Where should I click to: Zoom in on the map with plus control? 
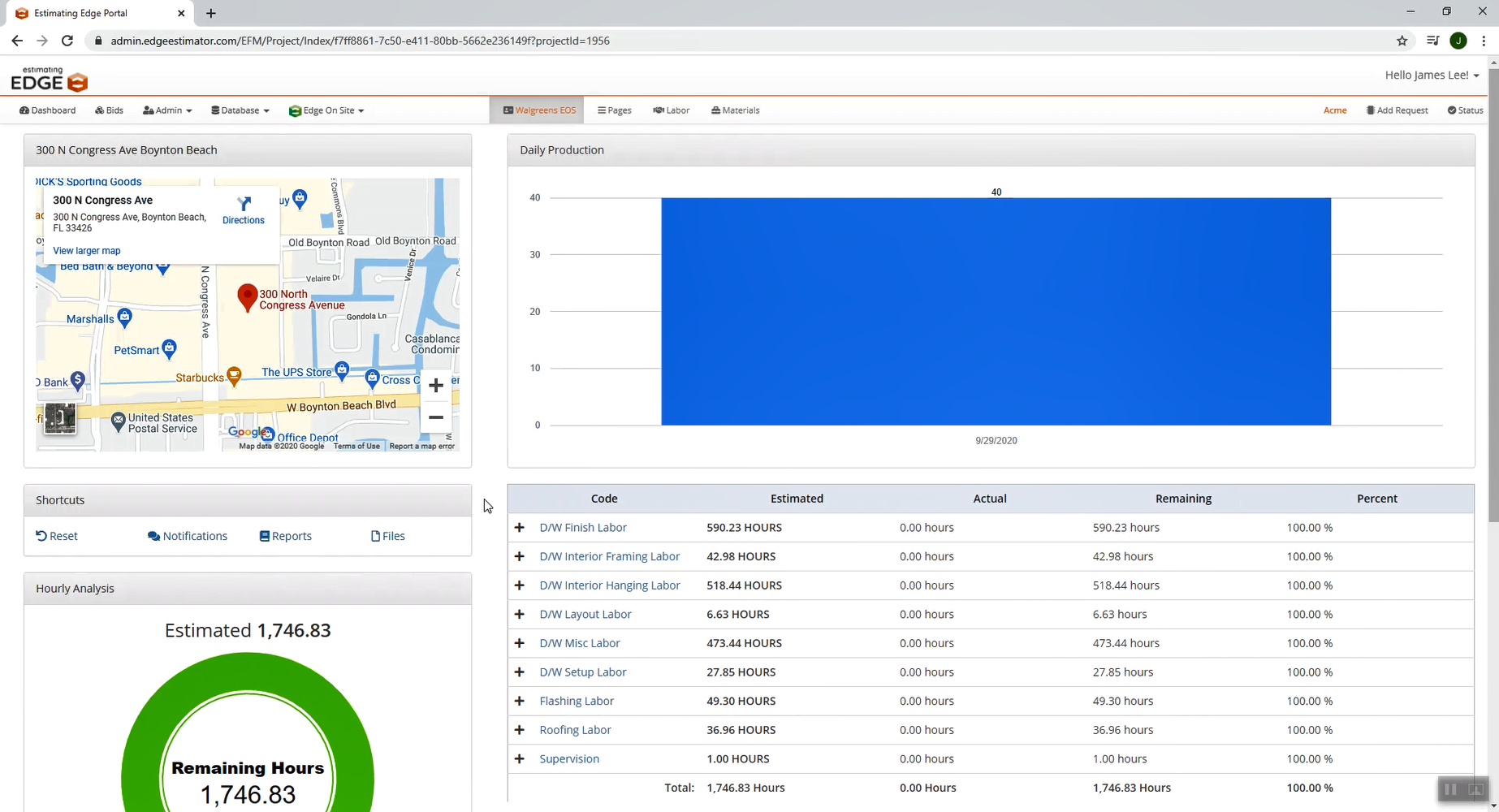click(x=436, y=385)
